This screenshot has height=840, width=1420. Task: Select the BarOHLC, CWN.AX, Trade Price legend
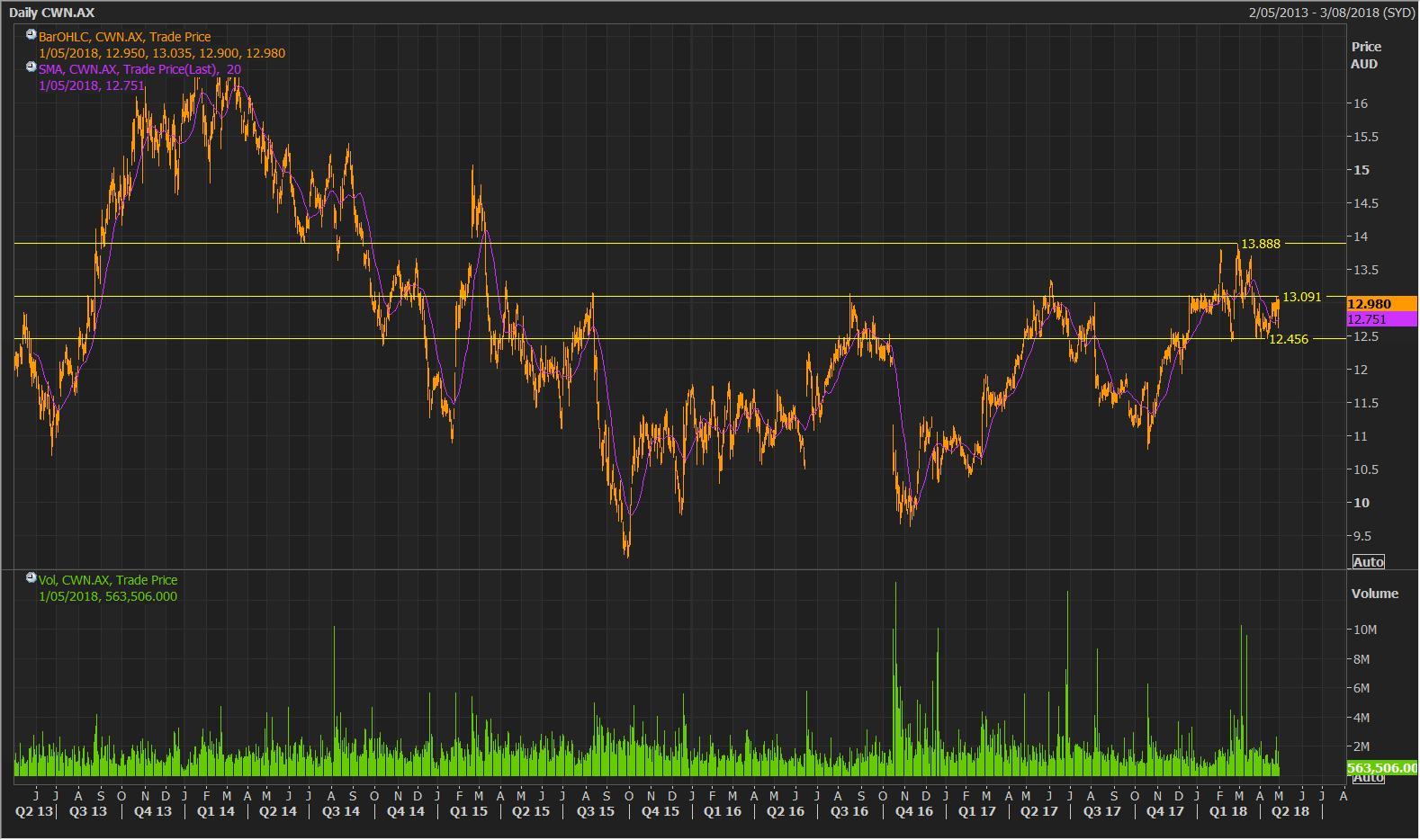point(125,37)
